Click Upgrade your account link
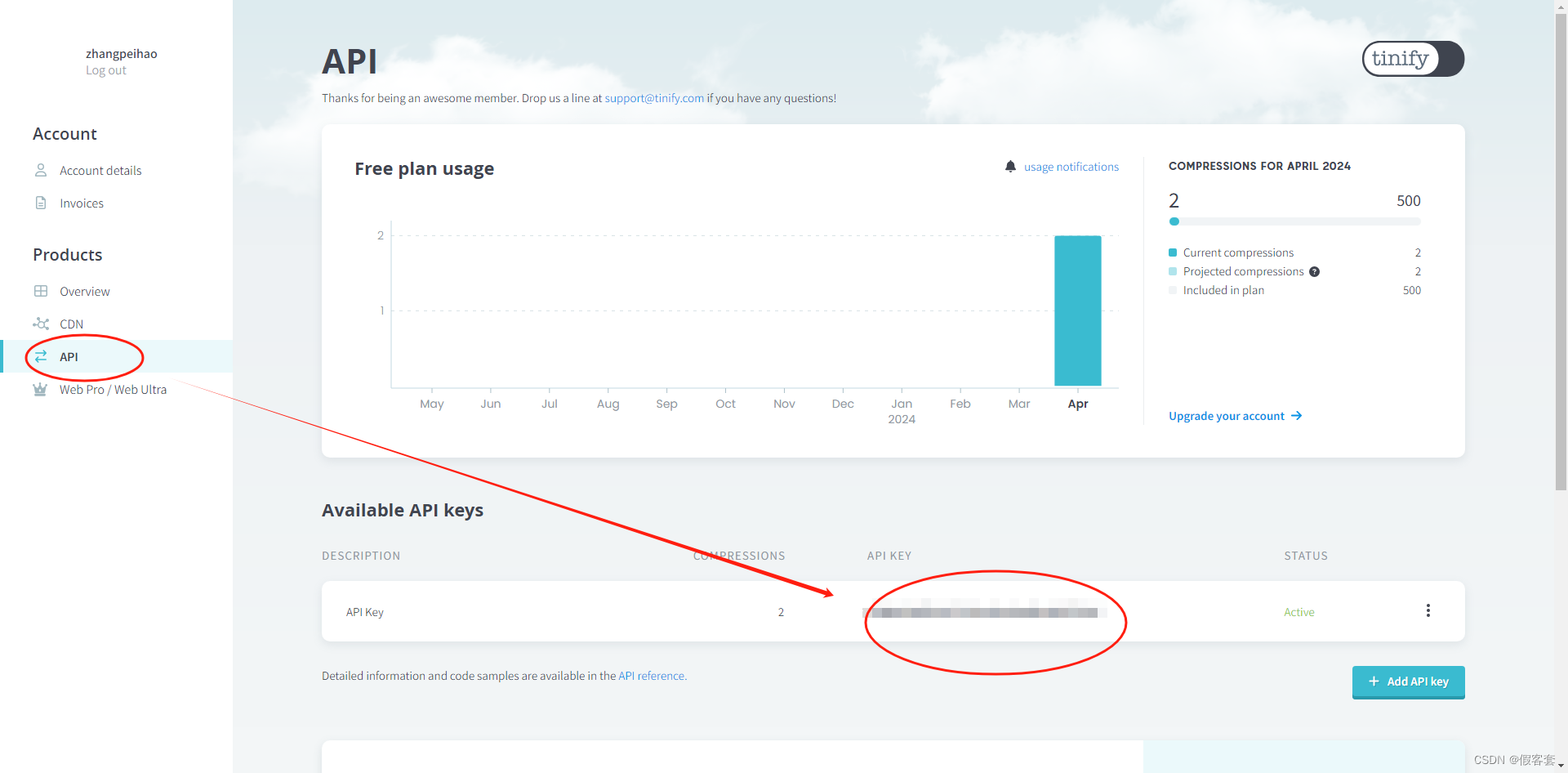This screenshot has width=1568, height=773. (x=1227, y=416)
